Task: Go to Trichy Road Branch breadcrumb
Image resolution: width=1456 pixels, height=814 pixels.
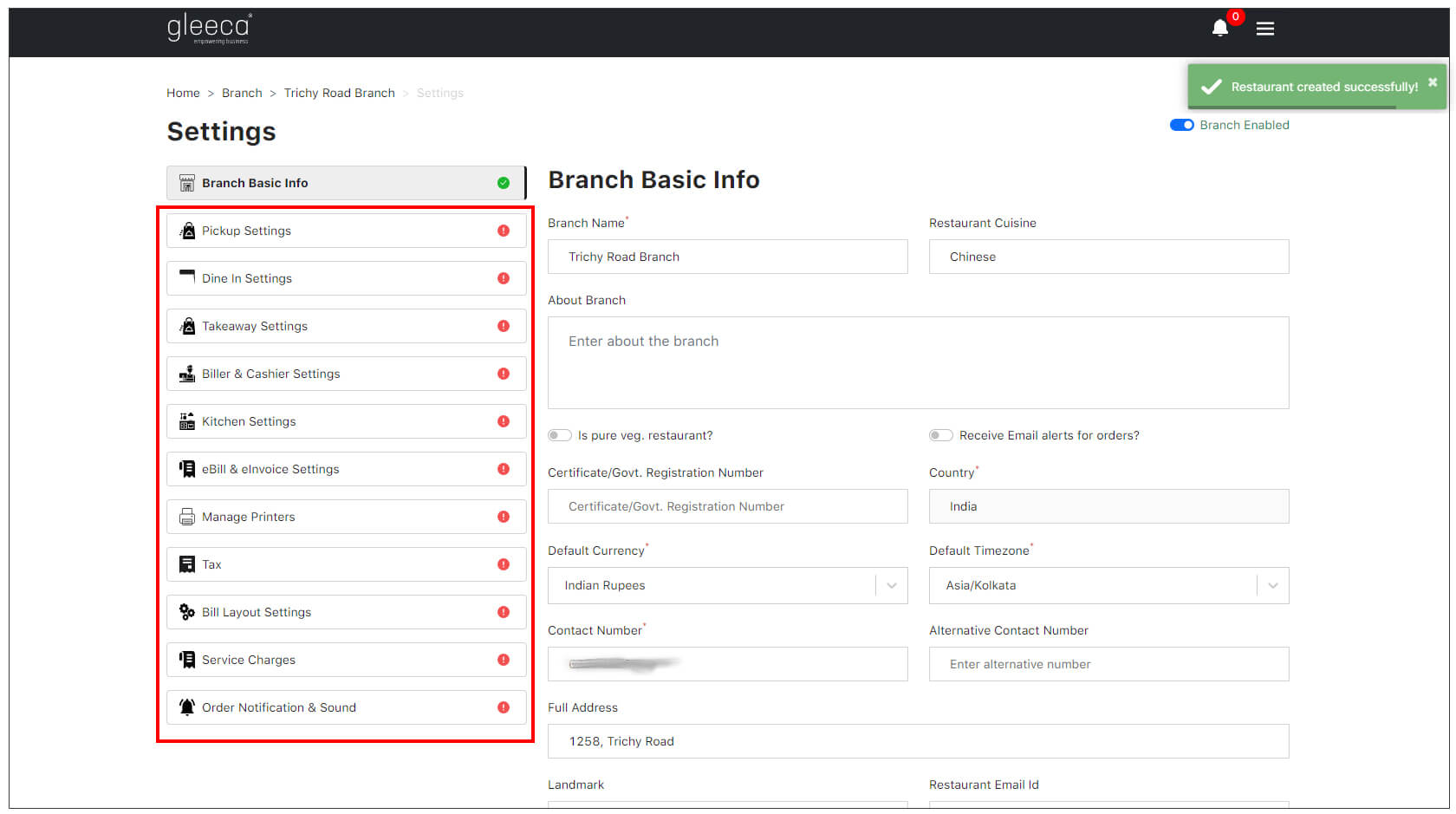Action: [x=339, y=93]
